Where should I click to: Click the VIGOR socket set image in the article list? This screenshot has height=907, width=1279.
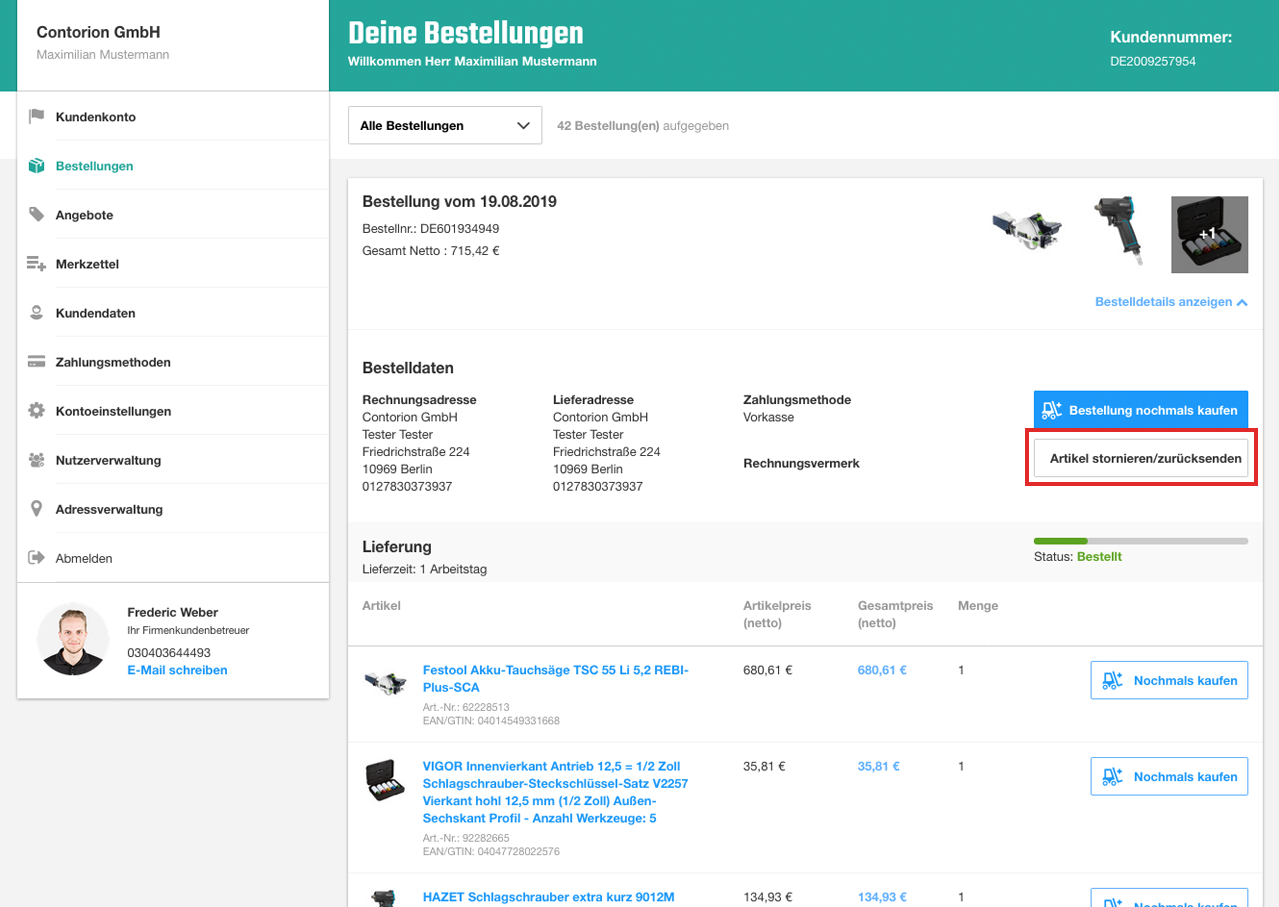click(385, 780)
